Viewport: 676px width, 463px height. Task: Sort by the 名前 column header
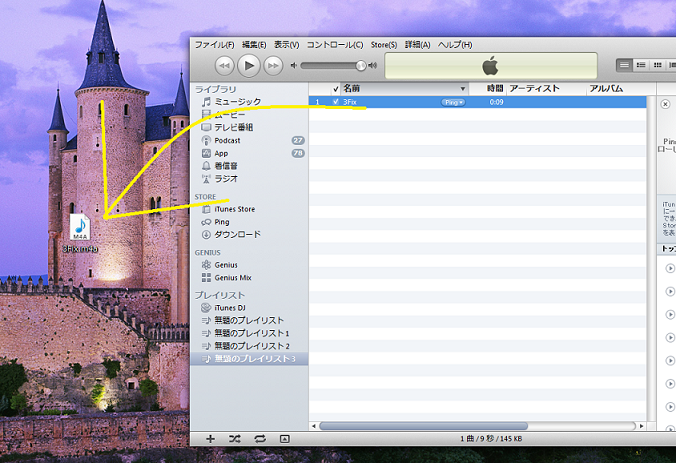404,89
